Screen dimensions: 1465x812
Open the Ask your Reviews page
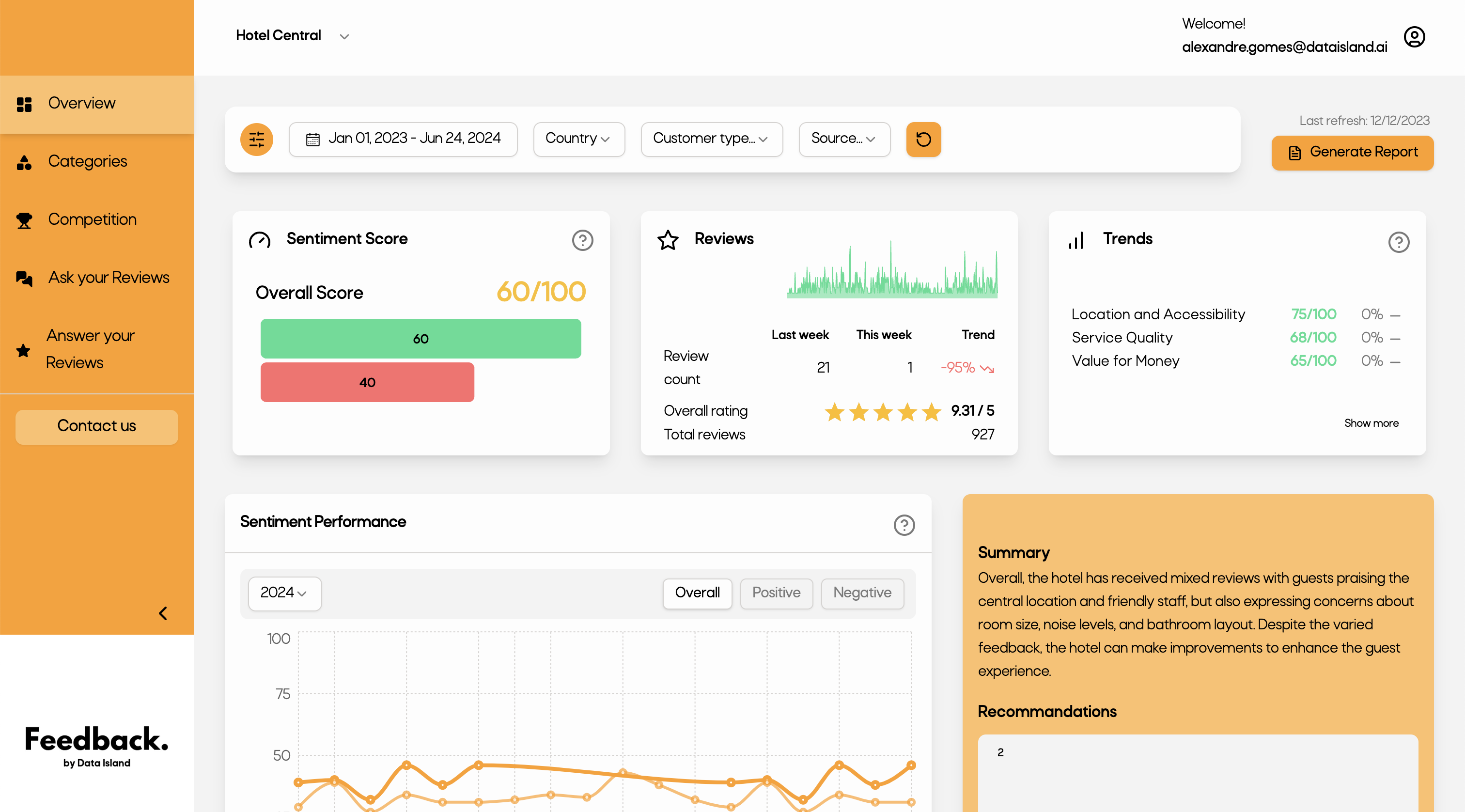108,278
